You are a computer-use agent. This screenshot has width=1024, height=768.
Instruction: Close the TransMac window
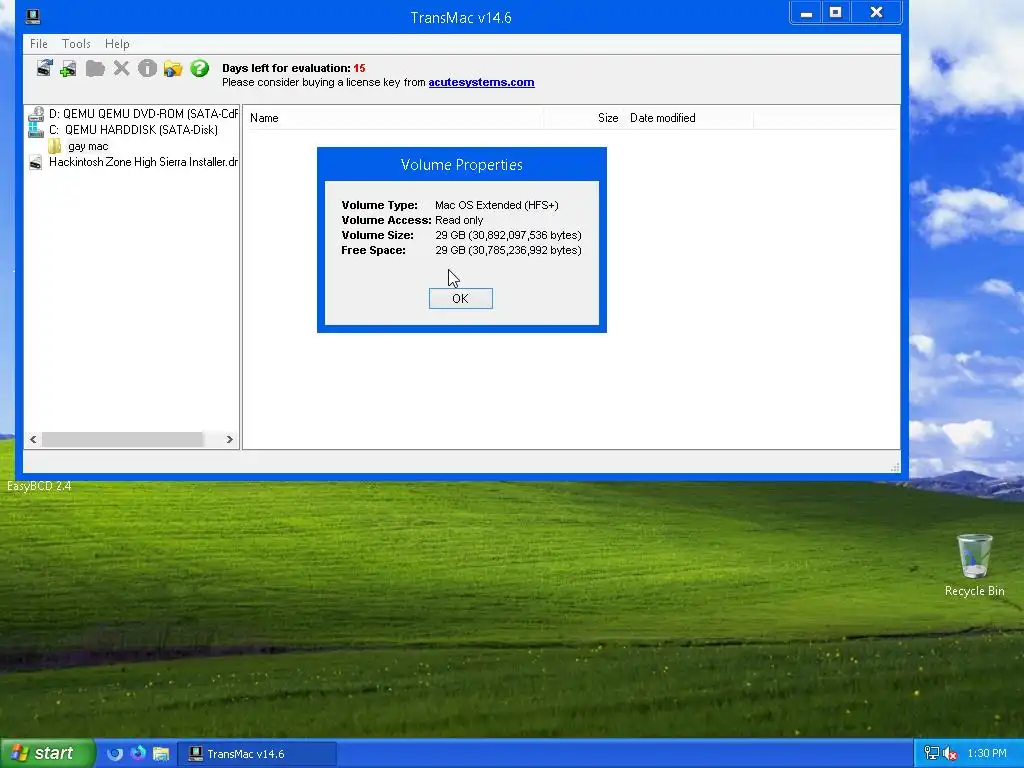point(876,13)
